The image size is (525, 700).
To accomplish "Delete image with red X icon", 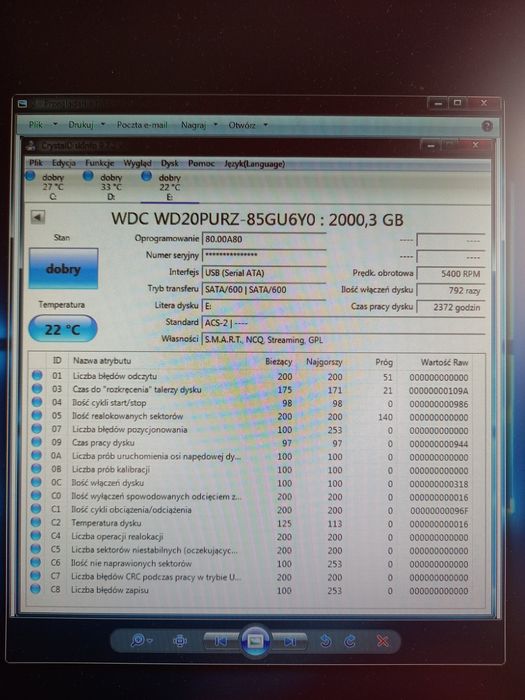I will click(x=382, y=641).
